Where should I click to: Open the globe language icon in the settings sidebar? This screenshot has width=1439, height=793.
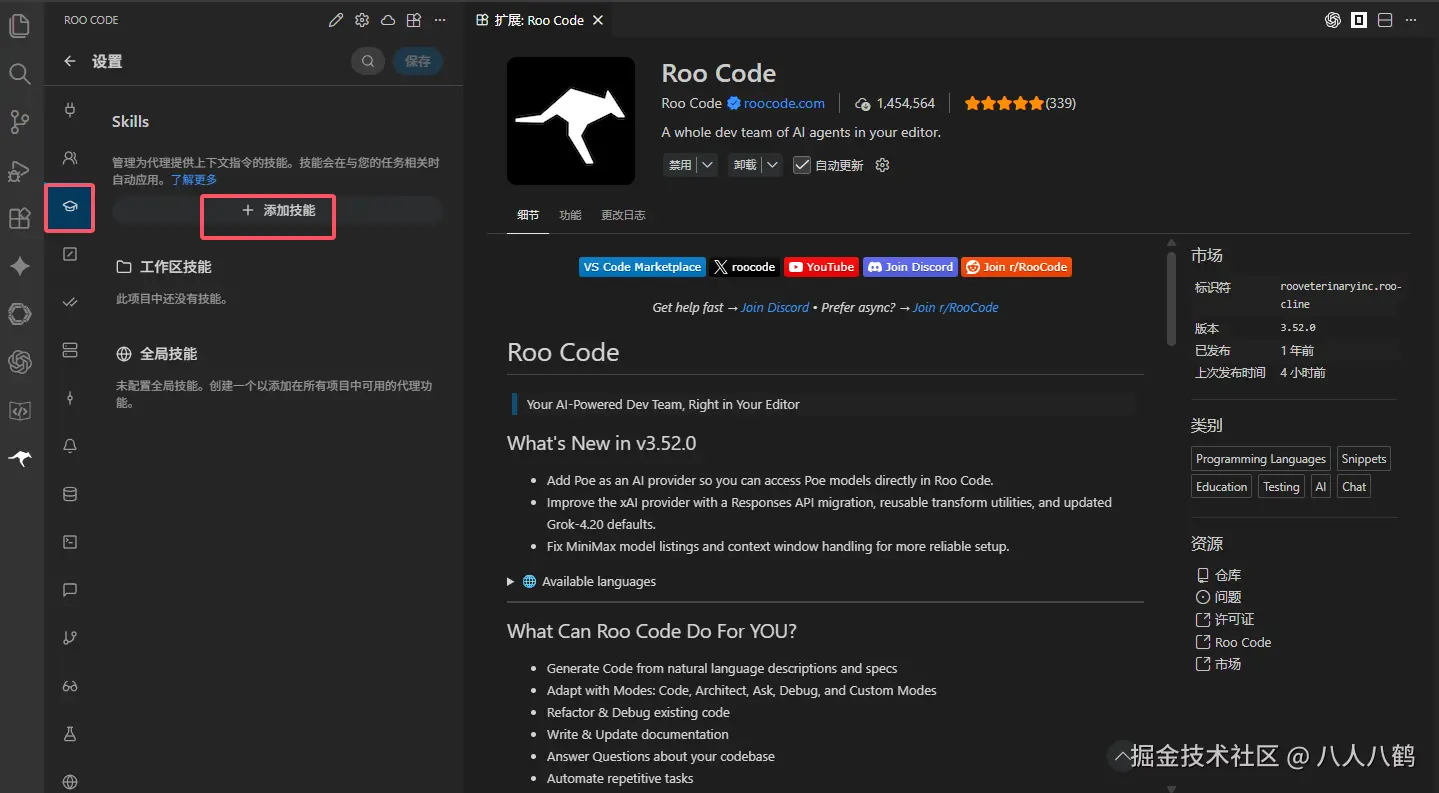pos(70,782)
